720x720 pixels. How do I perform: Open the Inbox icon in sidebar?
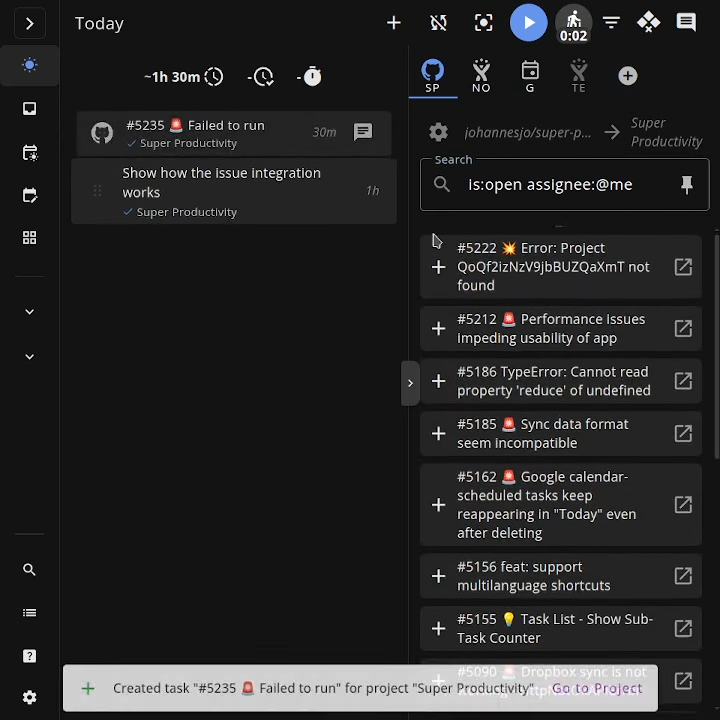pos(29,109)
